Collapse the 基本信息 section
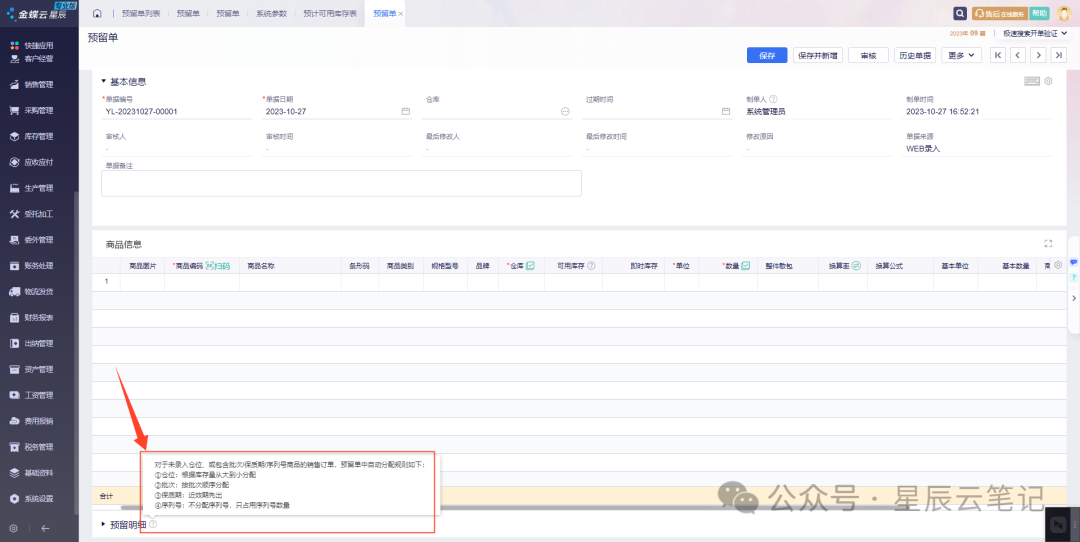This screenshot has width=1080, height=542. point(103,81)
